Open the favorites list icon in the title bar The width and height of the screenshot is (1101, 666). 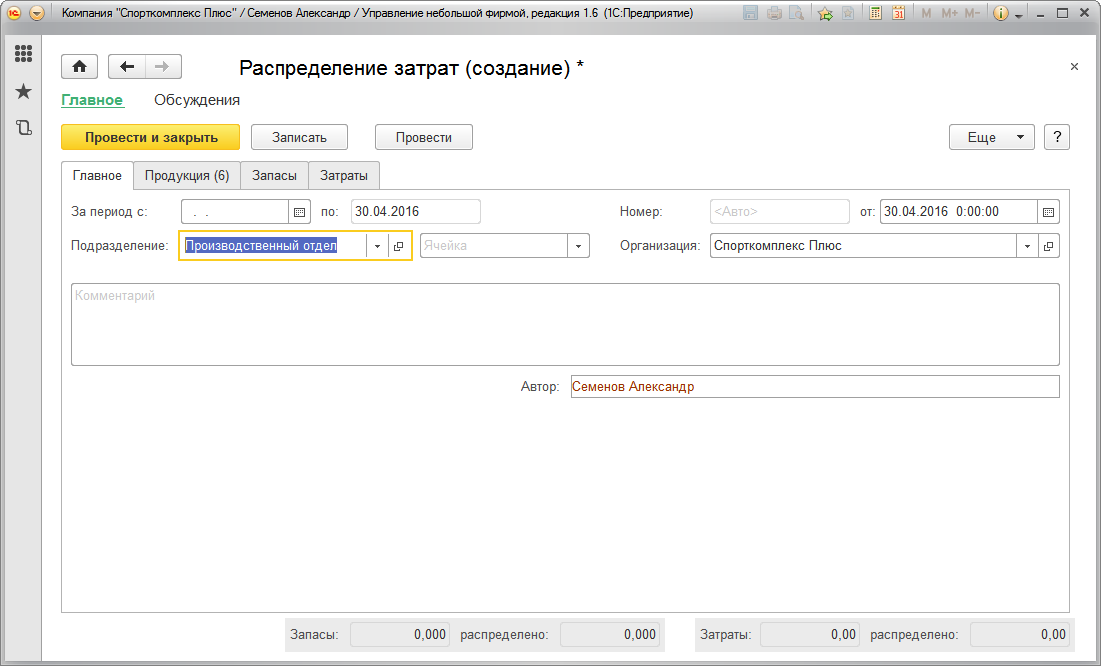[x=848, y=13]
